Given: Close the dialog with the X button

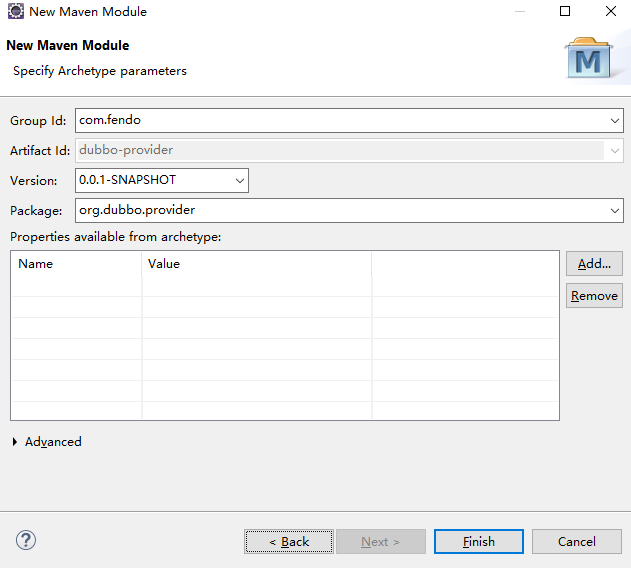Looking at the screenshot, I should (611, 11).
